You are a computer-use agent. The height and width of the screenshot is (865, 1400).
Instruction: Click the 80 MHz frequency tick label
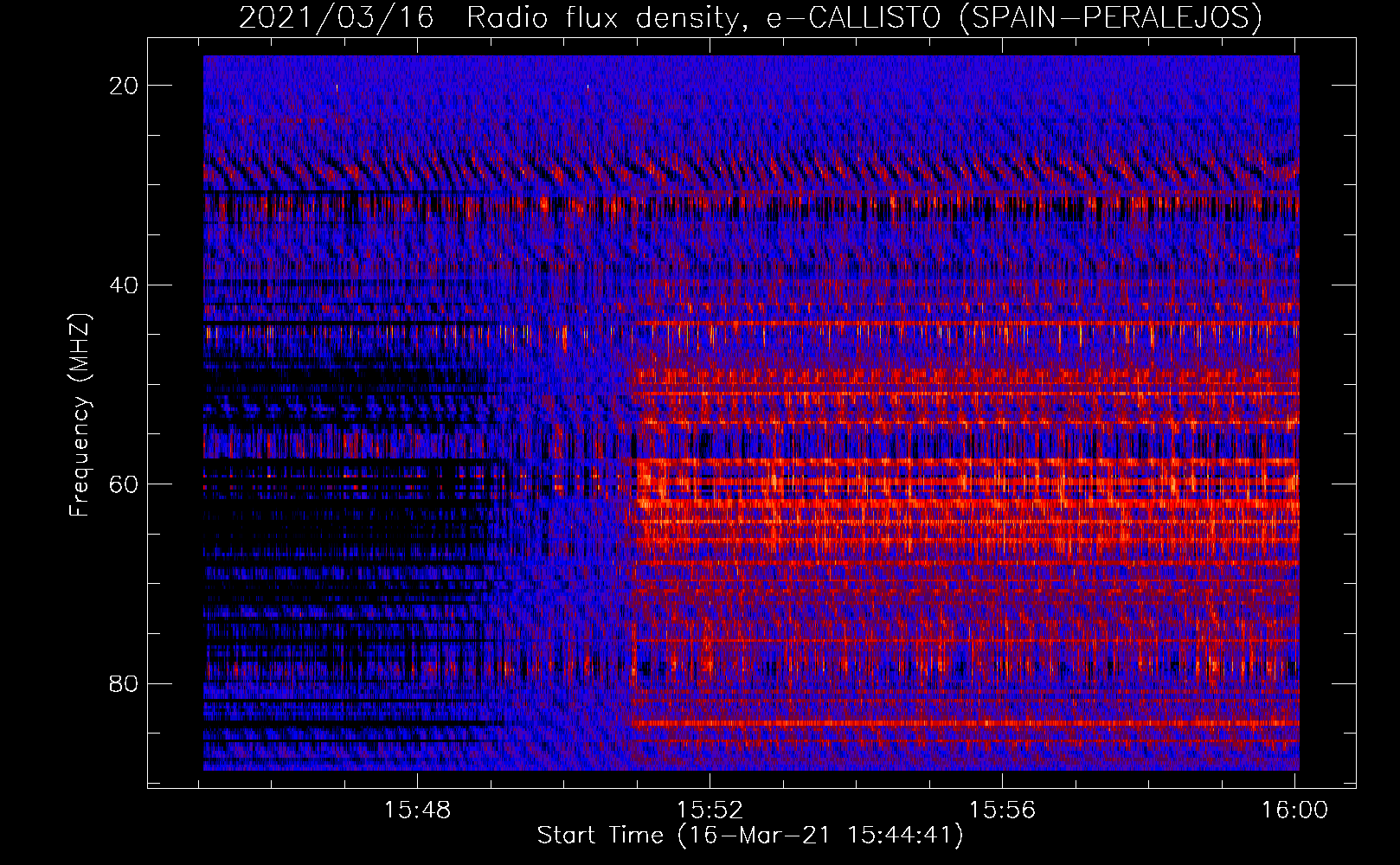(x=124, y=684)
